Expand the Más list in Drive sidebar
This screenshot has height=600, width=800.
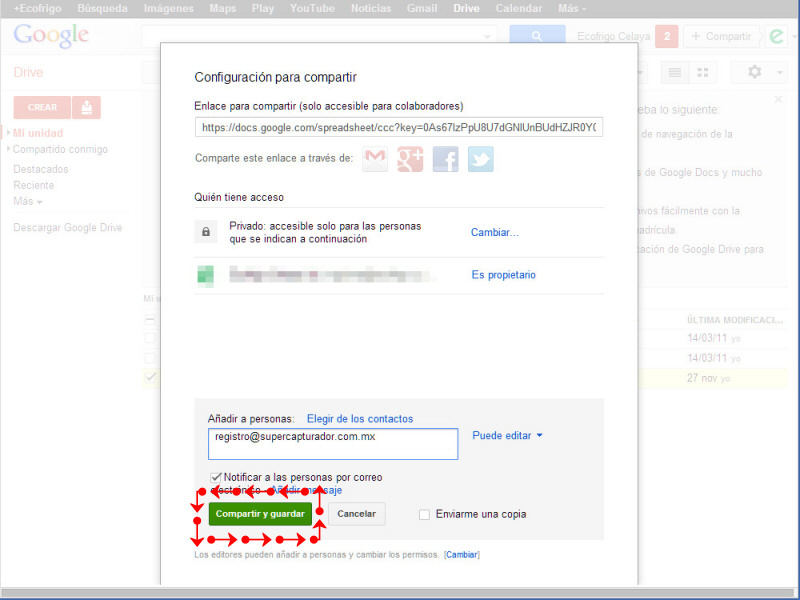coord(28,201)
